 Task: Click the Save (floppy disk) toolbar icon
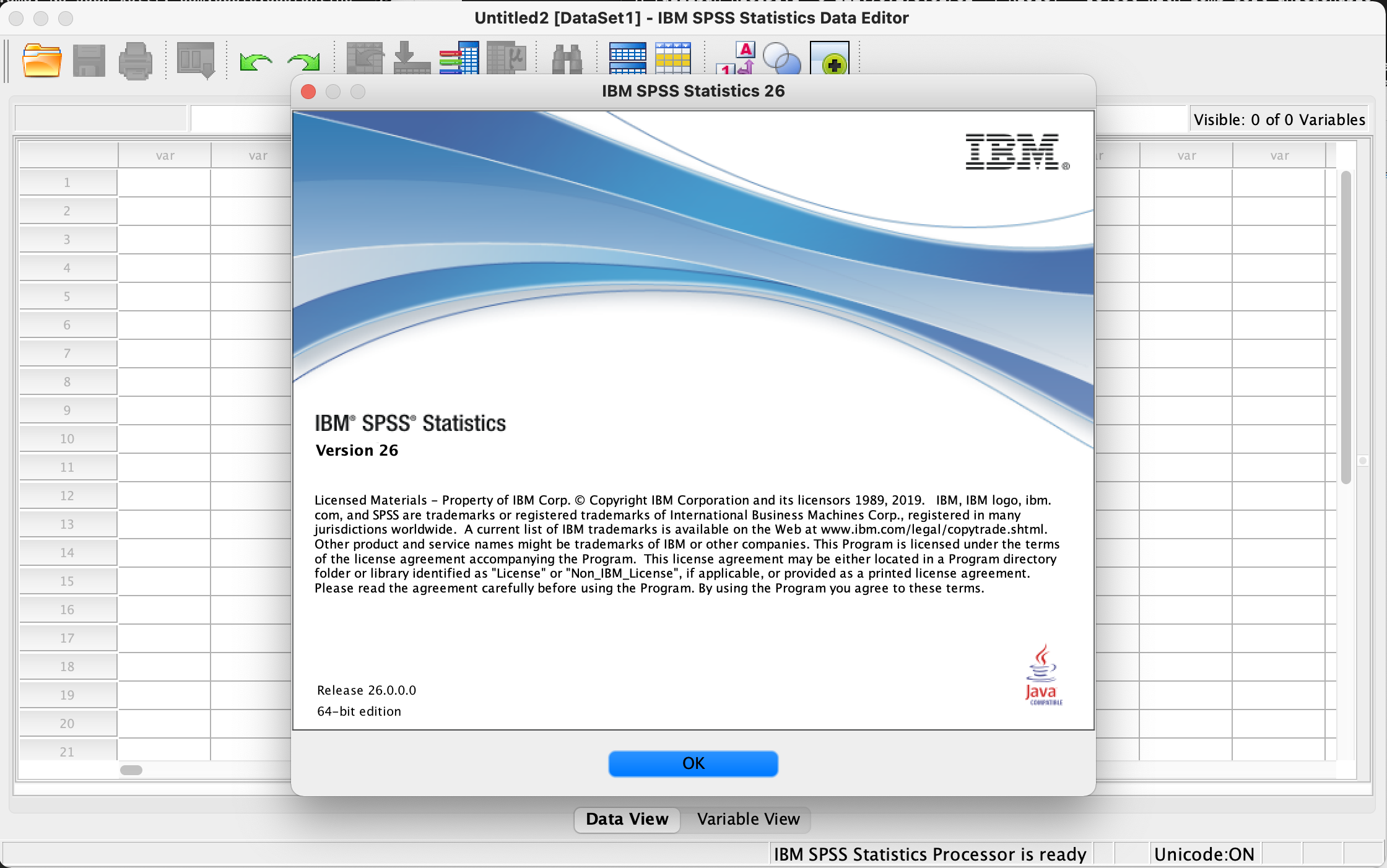[89, 60]
